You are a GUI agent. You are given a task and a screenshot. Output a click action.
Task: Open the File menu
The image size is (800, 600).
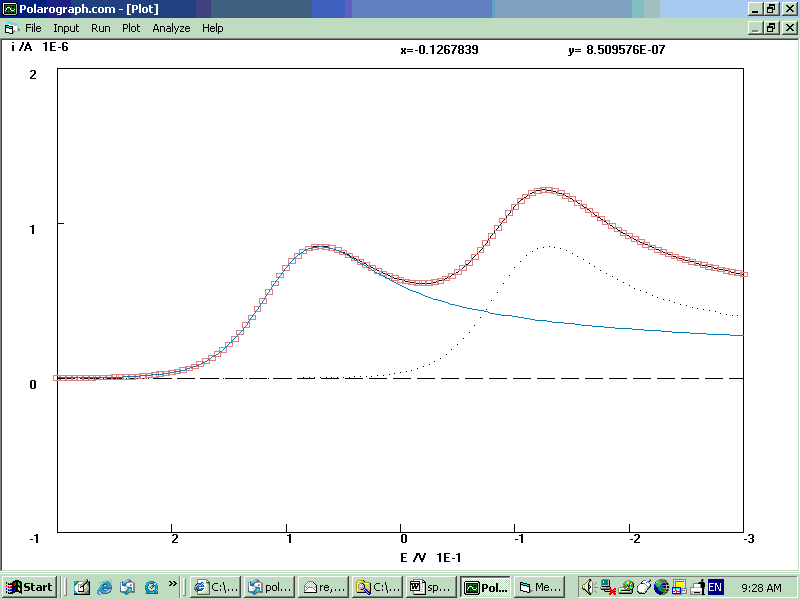[33, 28]
